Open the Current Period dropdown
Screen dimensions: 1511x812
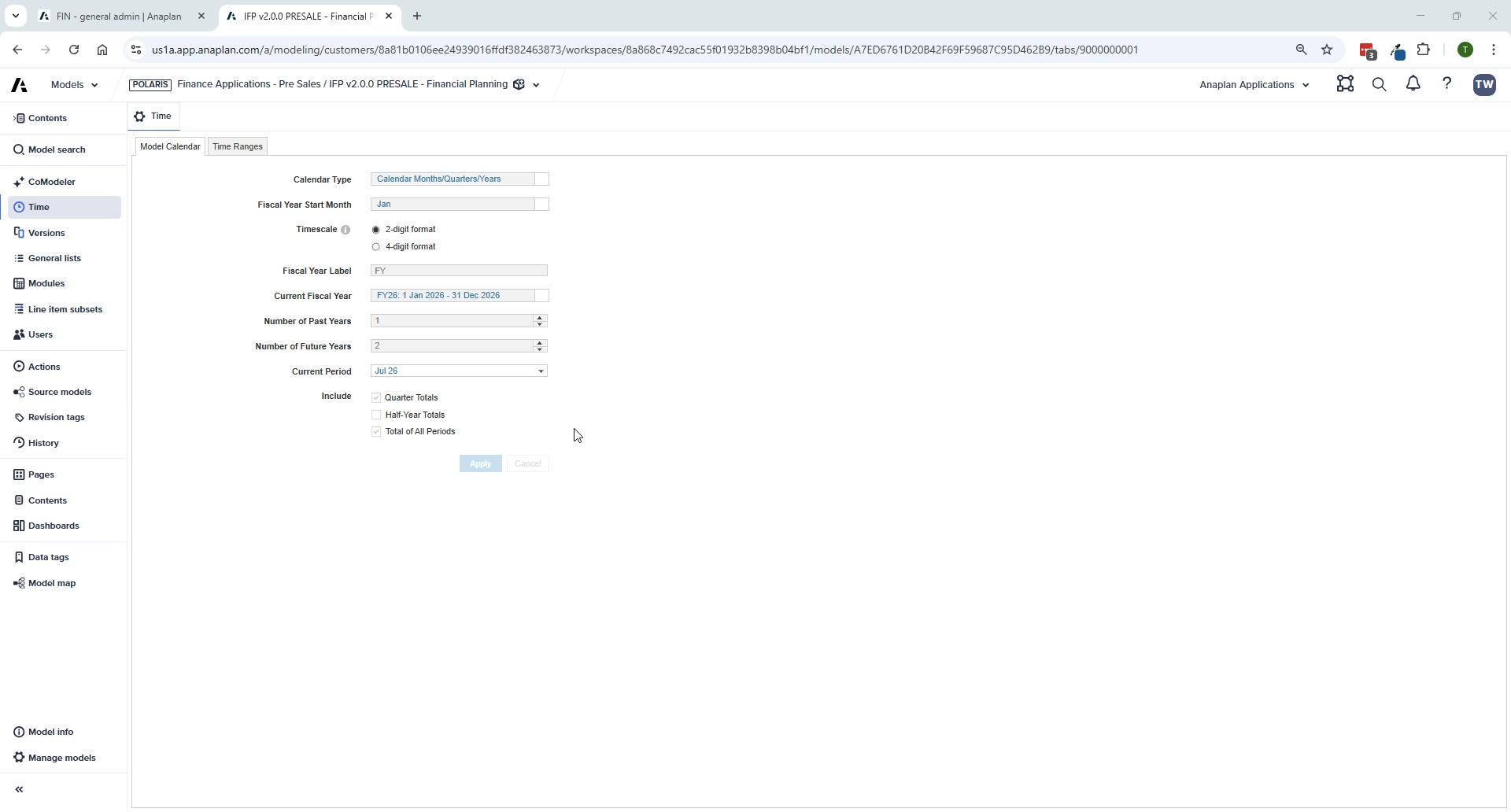click(x=541, y=371)
